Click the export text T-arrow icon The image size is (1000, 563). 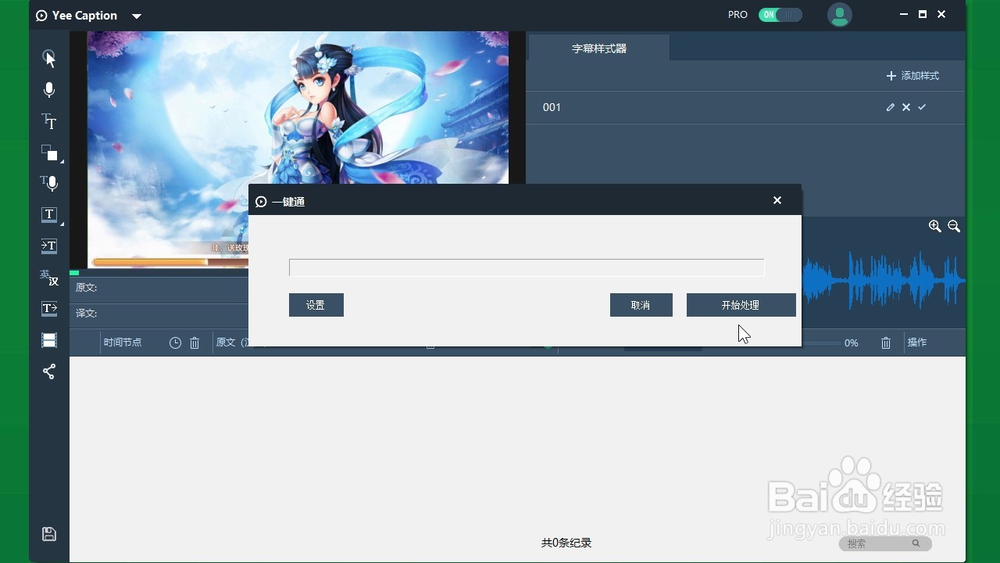(x=49, y=309)
